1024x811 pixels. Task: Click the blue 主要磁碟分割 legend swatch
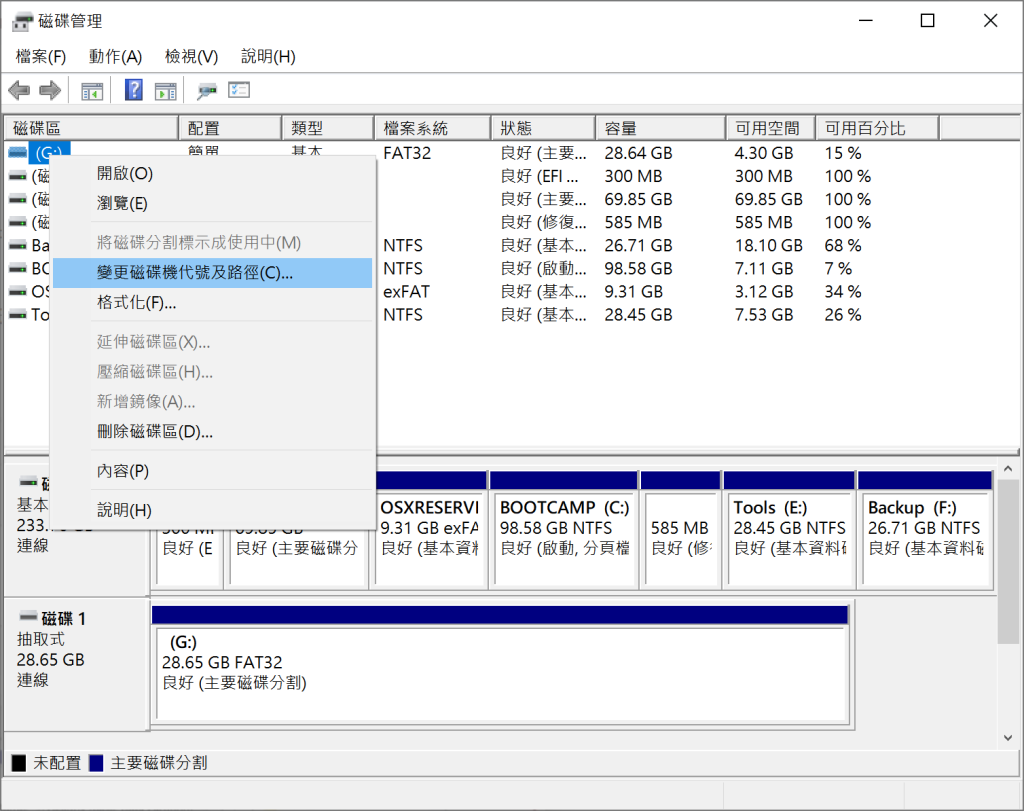[x=96, y=763]
